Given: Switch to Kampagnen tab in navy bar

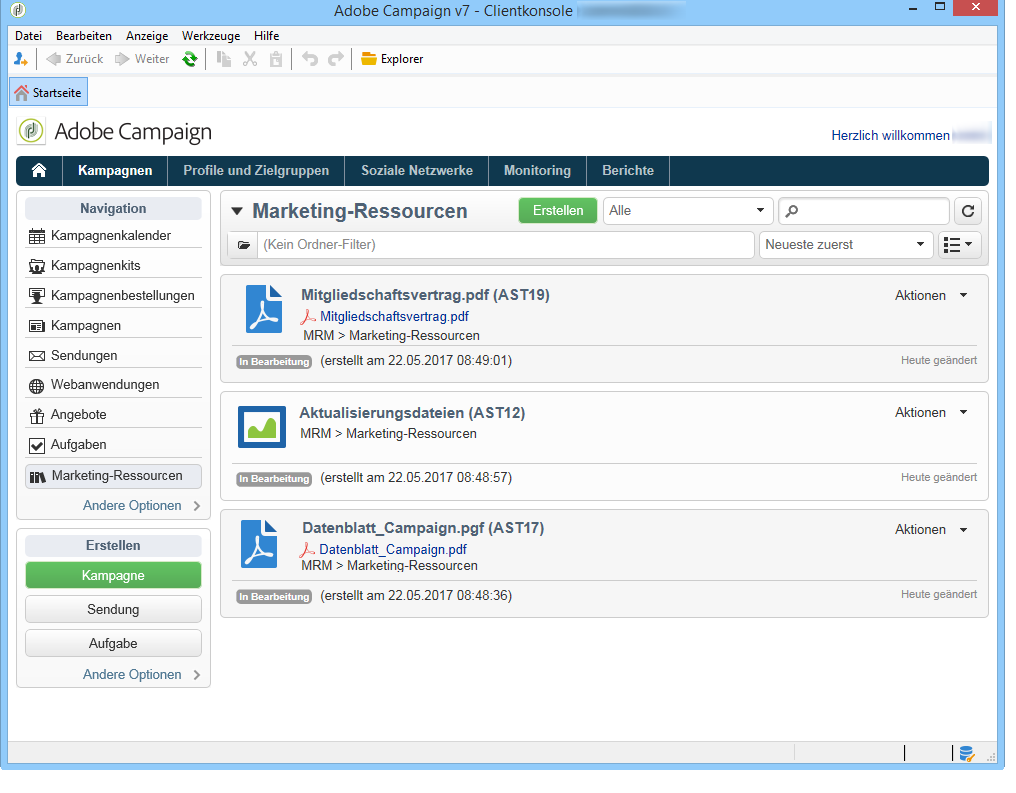Looking at the screenshot, I should pos(115,170).
